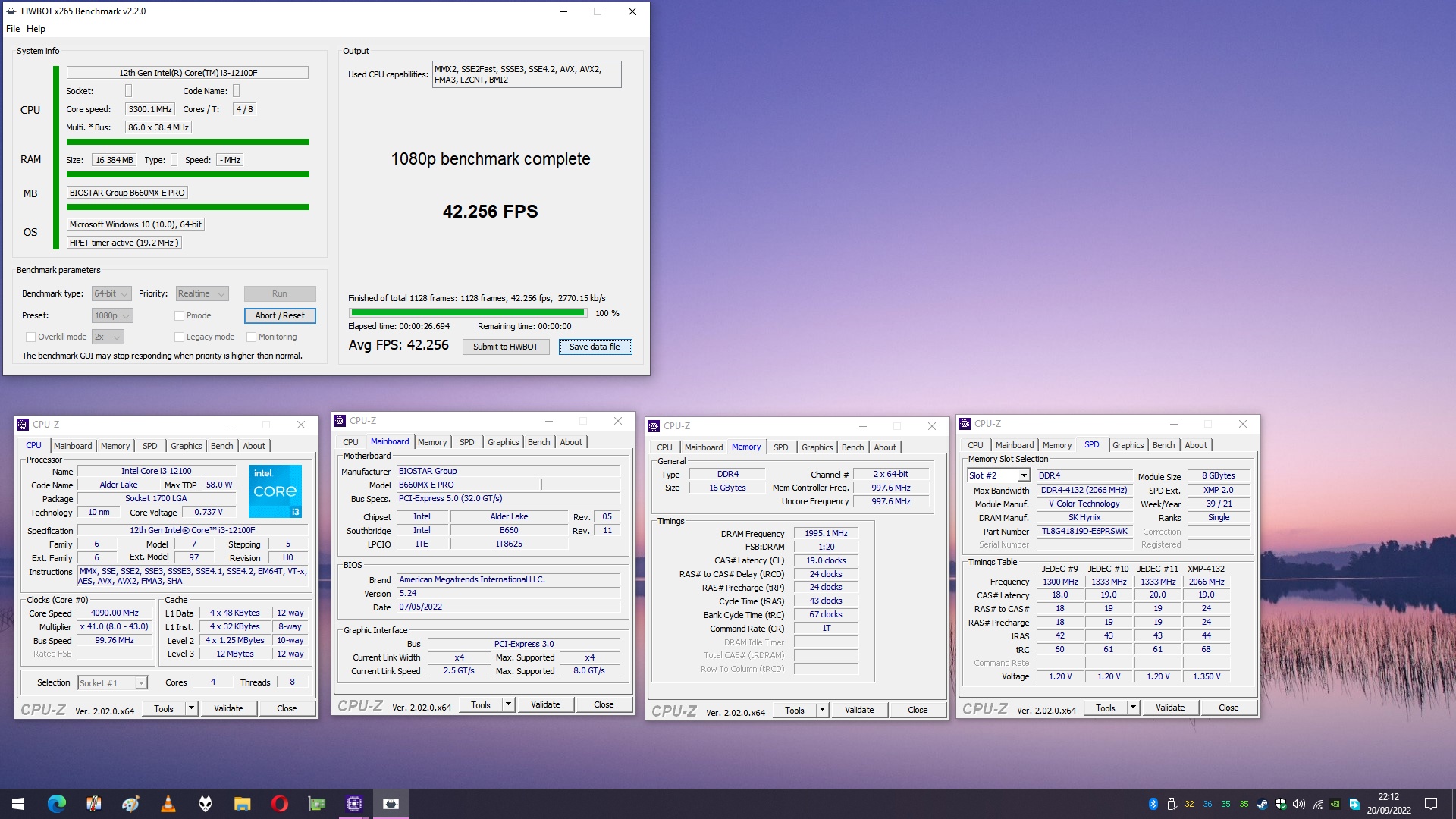Launch VLC media player from taskbar
Image resolution: width=1456 pixels, height=819 pixels.
click(x=168, y=804)
